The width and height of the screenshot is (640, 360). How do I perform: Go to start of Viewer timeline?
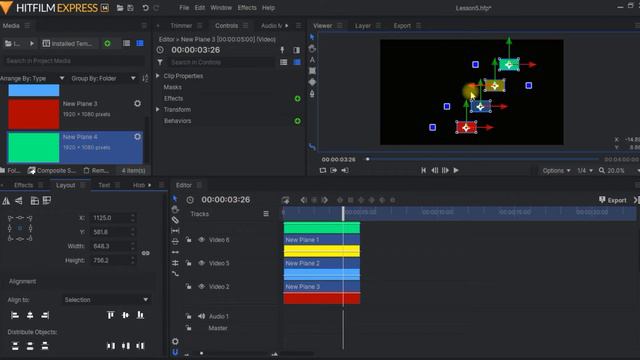click(423, 170)
